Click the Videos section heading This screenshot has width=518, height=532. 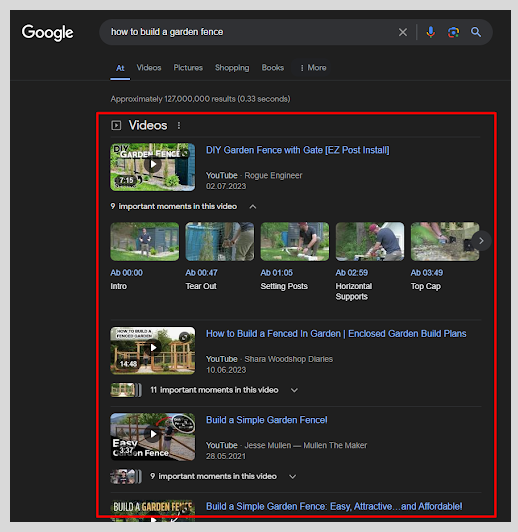(x=148, y=126)
